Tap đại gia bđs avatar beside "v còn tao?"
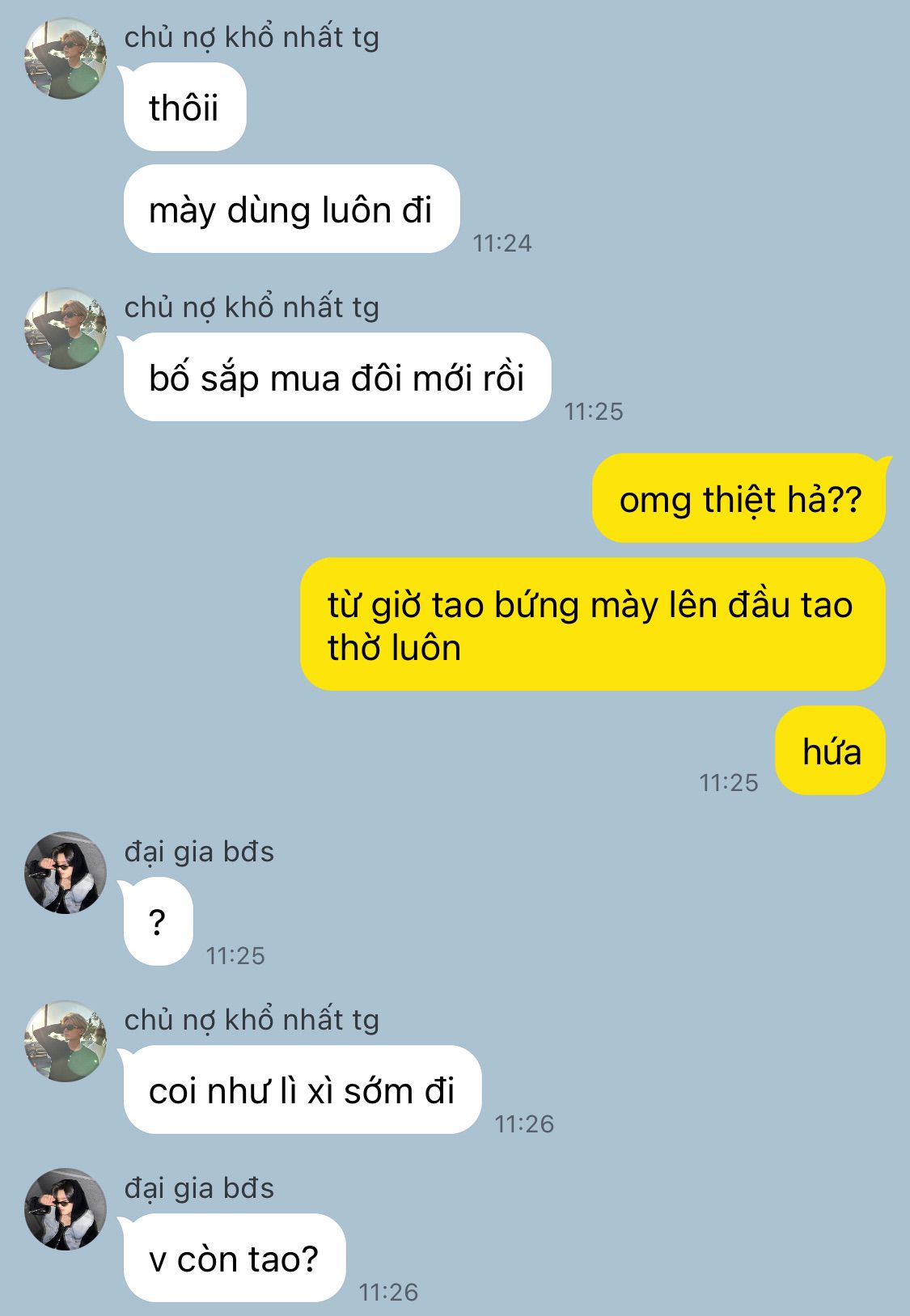Screen dimensions: 910x1316 pos(66,1209)
